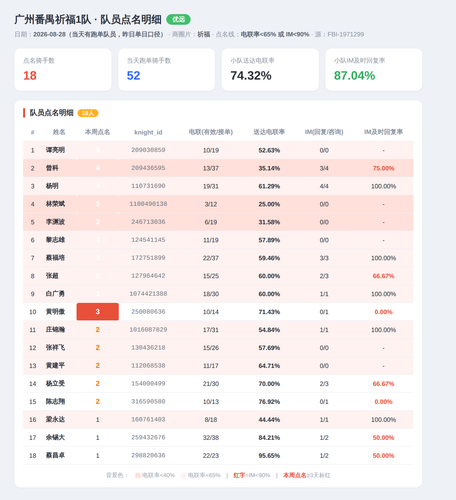456x500 pixels.
Task: Click the 6/19 电联 value
Action: pos(211,222)
